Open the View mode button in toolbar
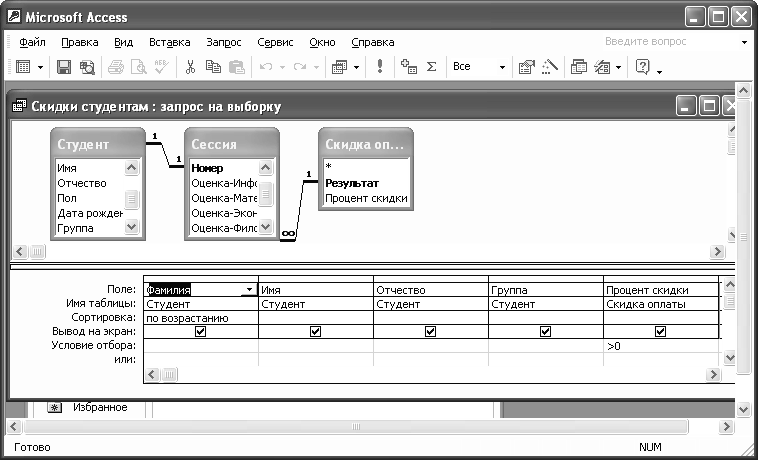 pyautogui.click(x=23, y=67)
